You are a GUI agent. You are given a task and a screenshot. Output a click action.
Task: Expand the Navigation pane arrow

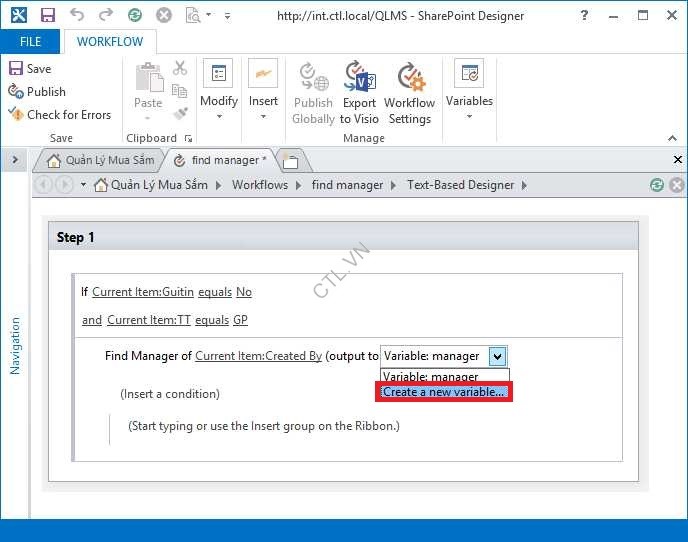click(x=14, y=159)
